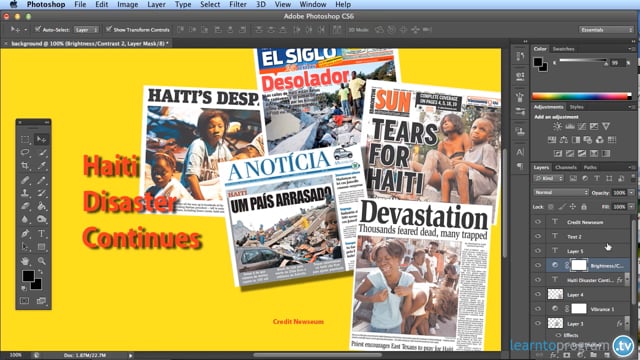This screenshot has width=640, height=360.
Task: Select the Path Selection tool
Action: click(x=25, y=247)
